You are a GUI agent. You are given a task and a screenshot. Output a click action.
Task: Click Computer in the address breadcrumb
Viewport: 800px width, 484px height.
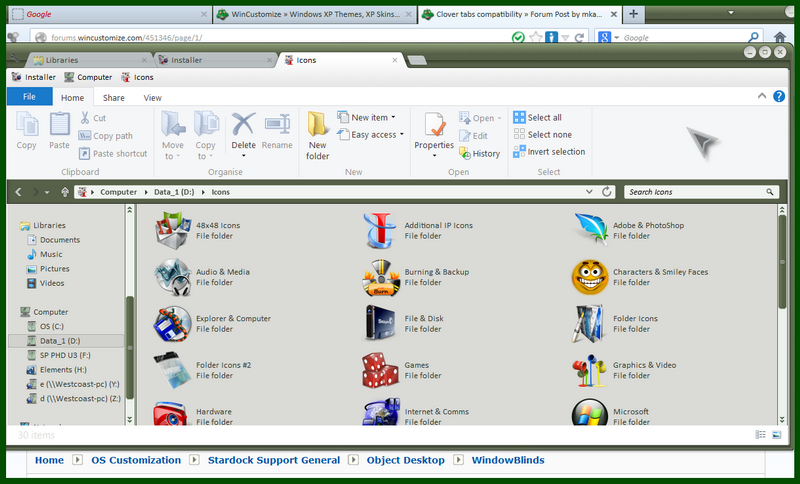(118, 192)
